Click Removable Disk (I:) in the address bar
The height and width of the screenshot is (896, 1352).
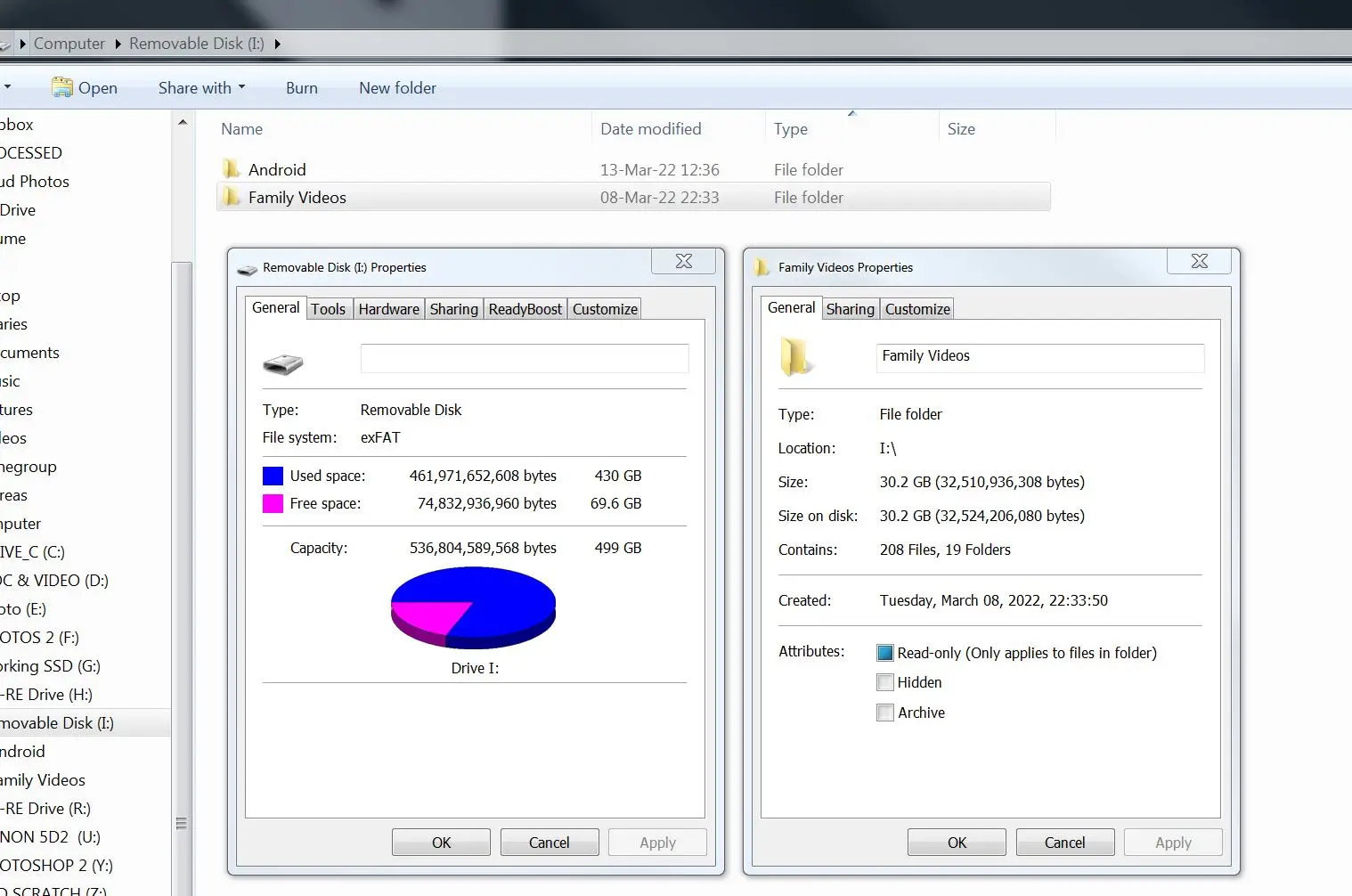click(197, 44)
